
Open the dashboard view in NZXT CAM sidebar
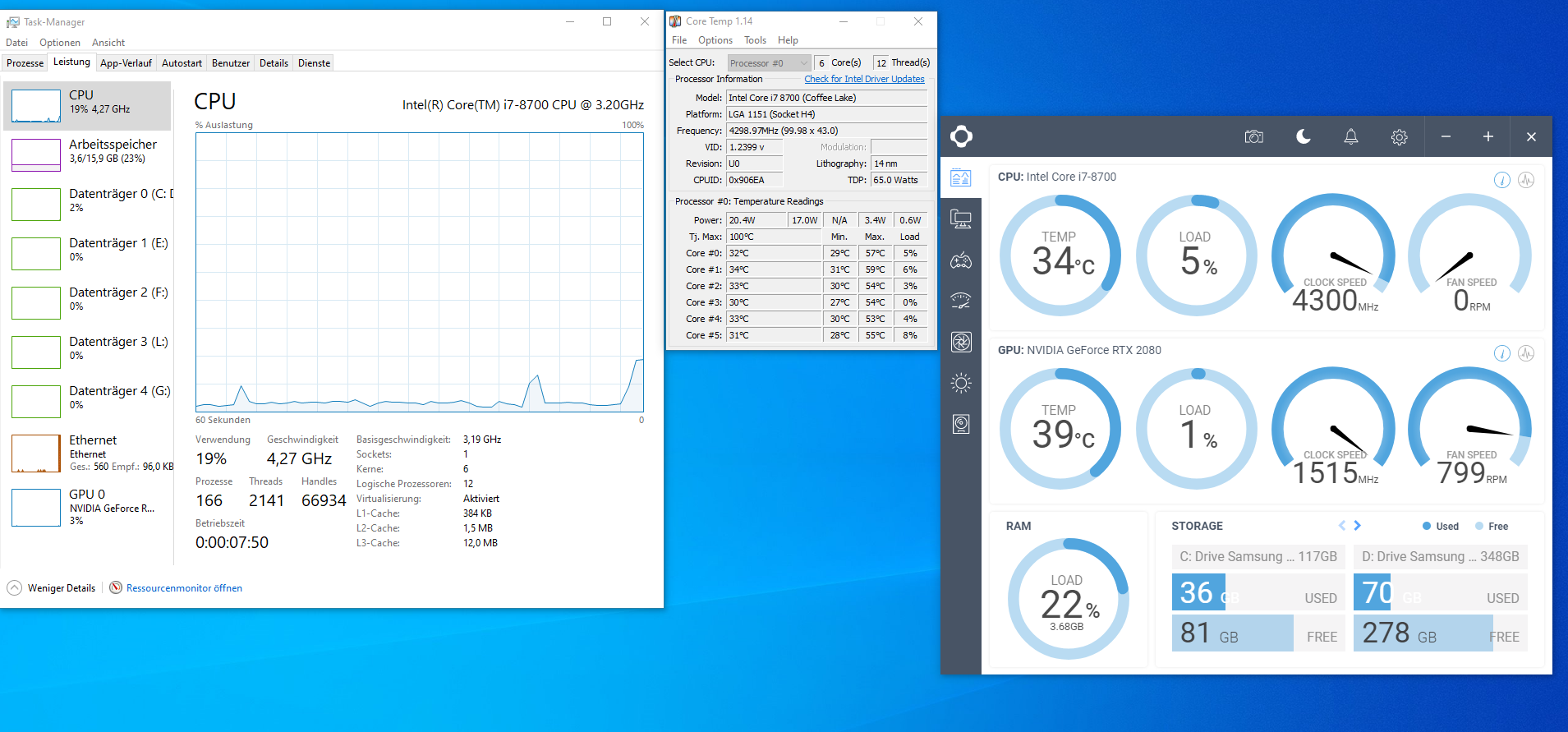pyautogui.click(x=961, y=177)
